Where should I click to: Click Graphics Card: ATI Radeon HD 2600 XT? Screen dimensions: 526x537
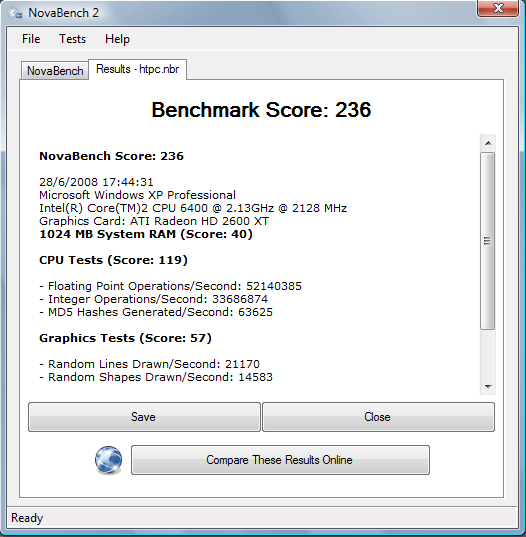(x=154, y=221)
